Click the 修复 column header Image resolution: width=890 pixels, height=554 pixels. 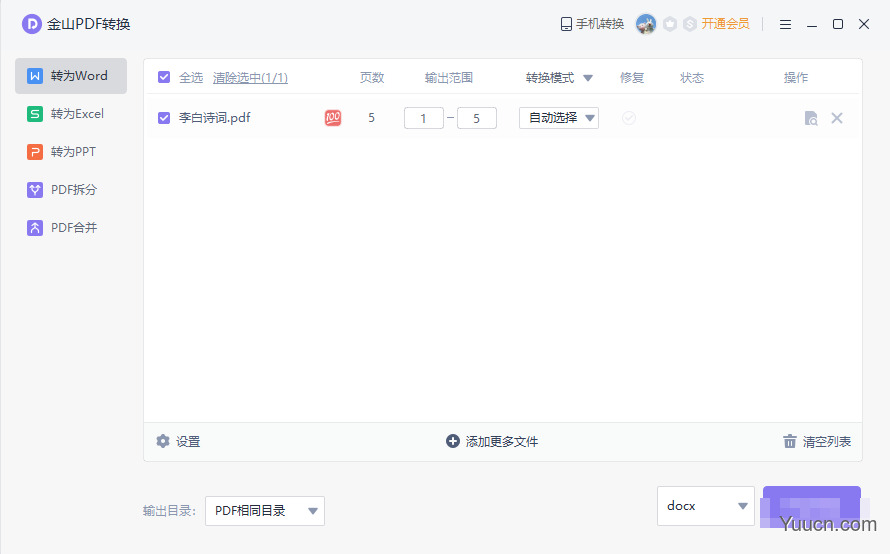(x=632, y=78)
